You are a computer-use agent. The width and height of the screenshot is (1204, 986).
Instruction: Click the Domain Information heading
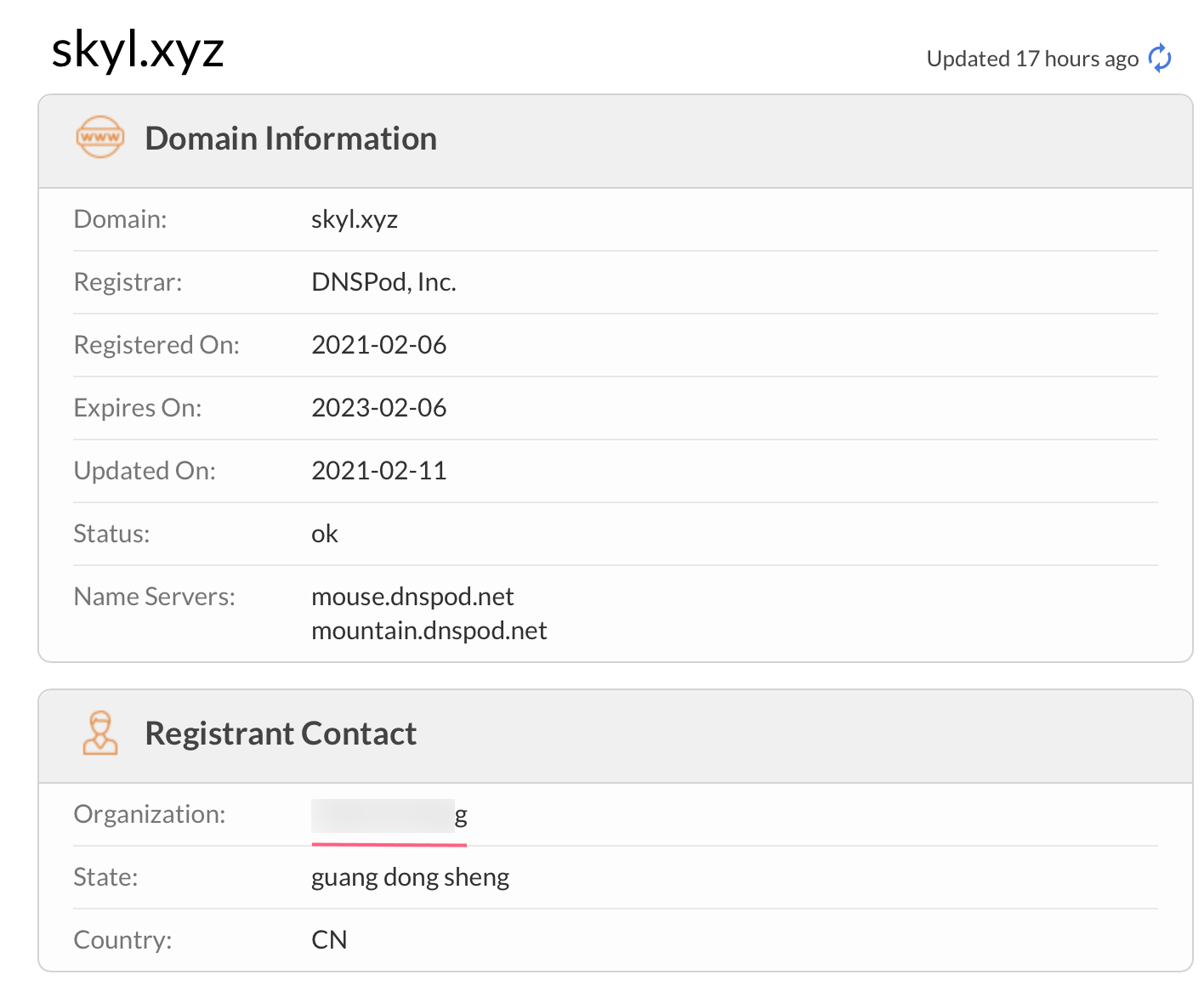[291, 139]
